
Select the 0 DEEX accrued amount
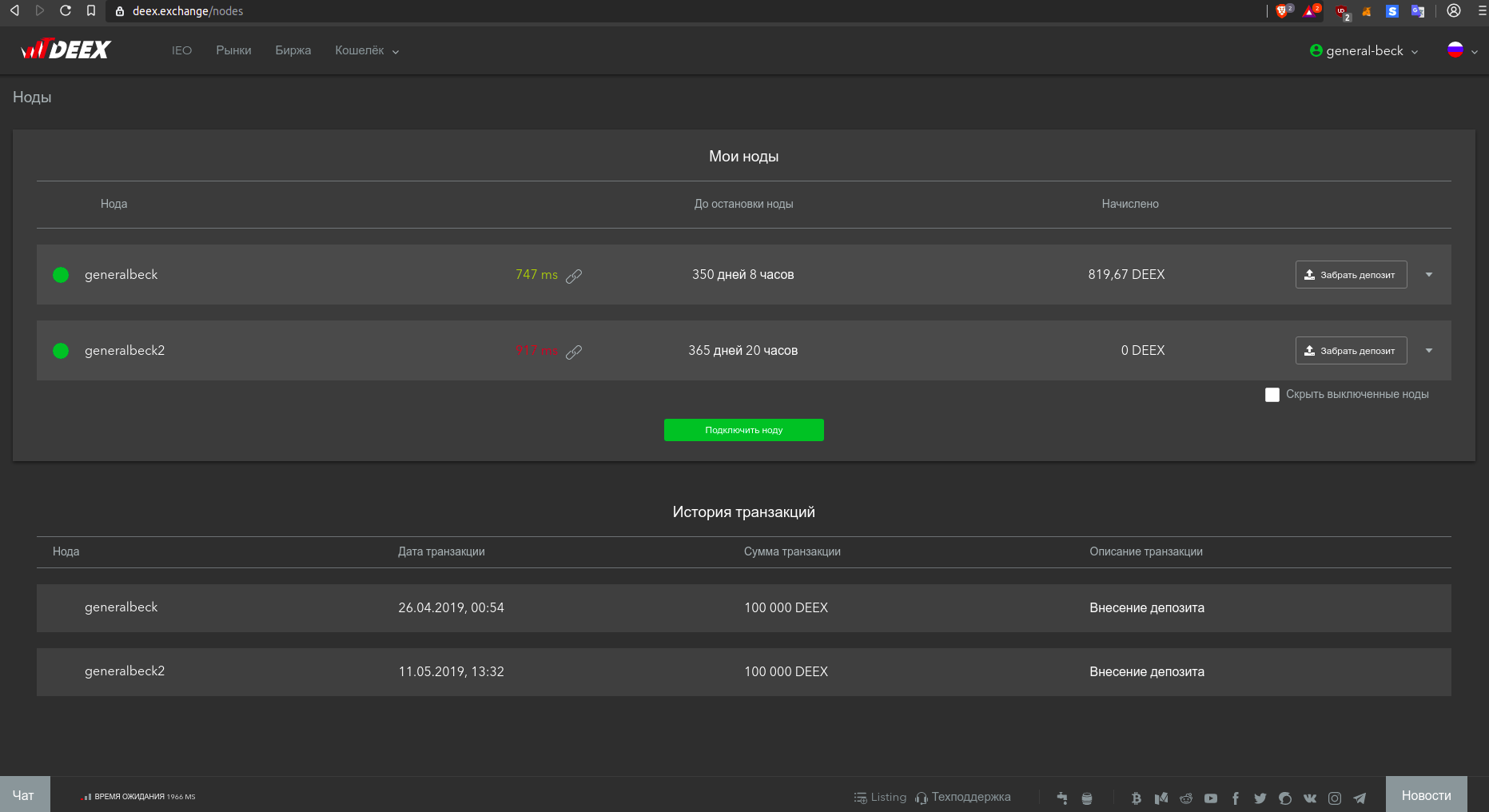[x=1143, y=351]
